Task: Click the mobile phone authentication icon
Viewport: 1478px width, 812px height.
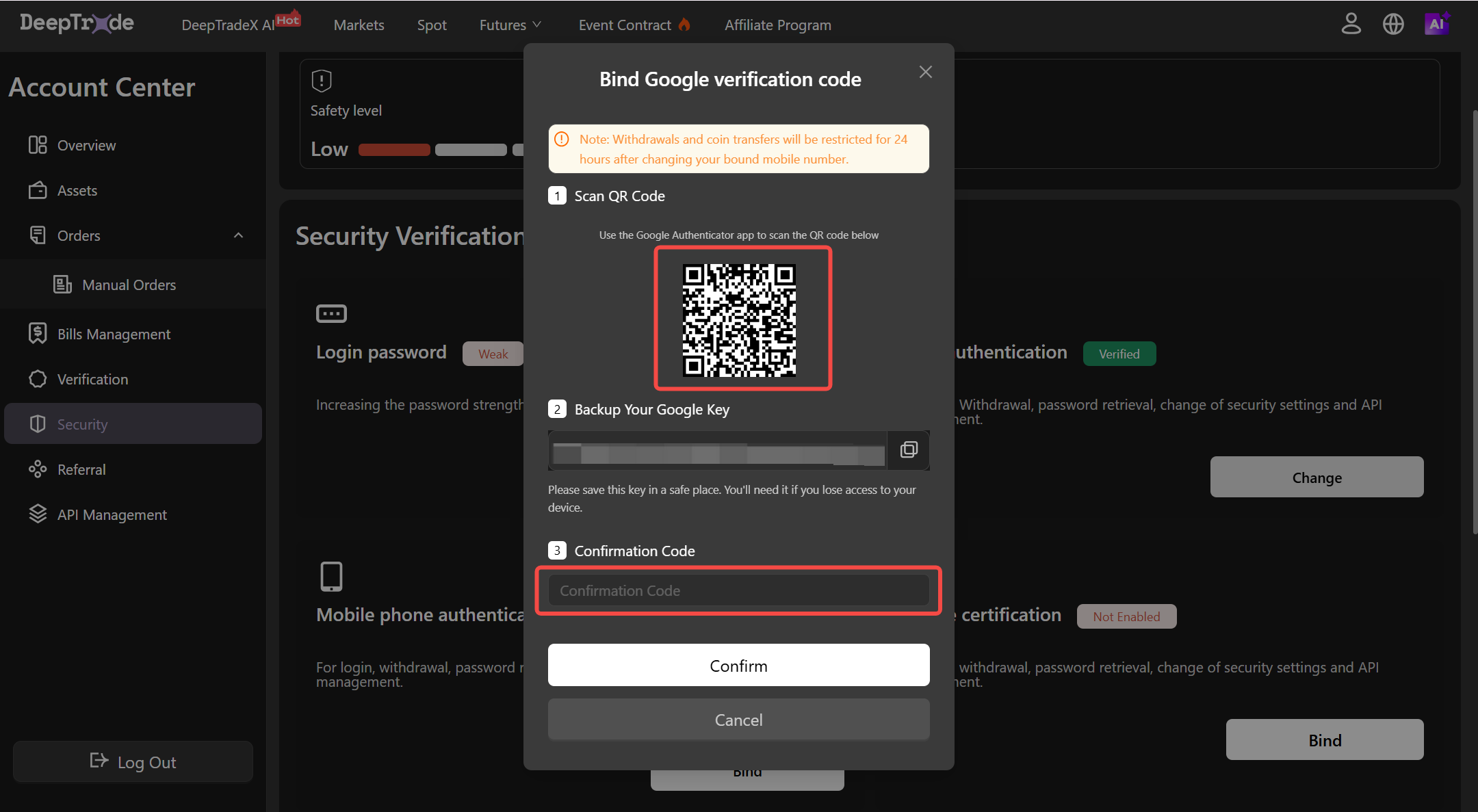Action: (x=331, y=577)
